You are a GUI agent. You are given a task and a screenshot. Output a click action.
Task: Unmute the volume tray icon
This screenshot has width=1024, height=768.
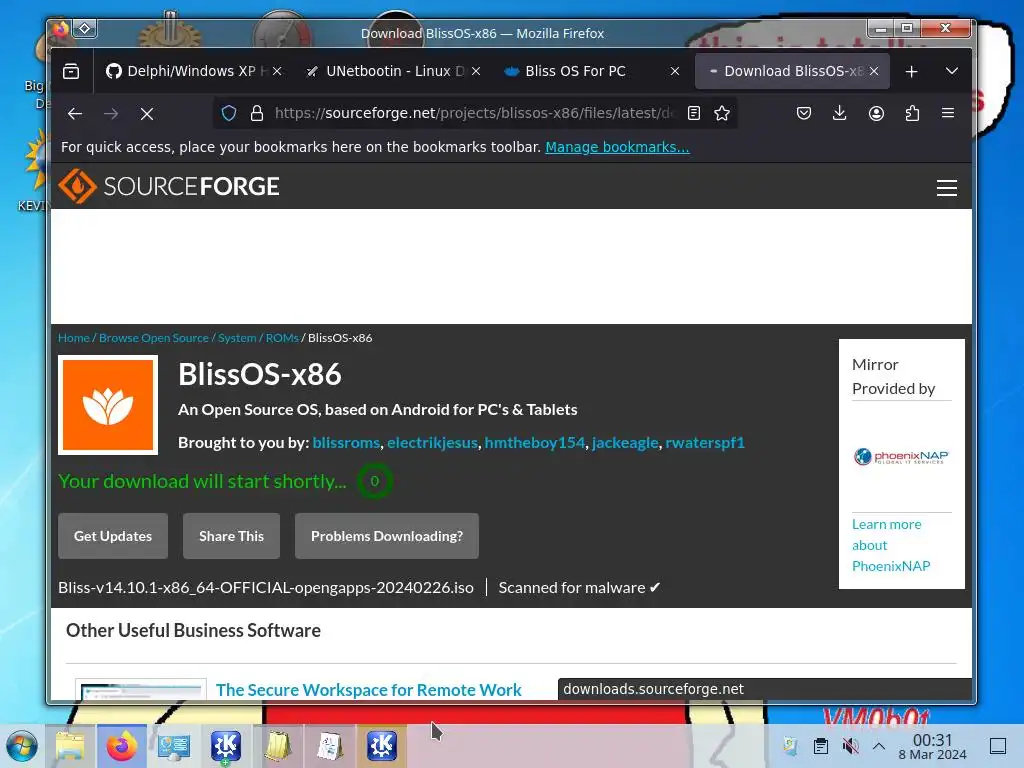point(850,746)
